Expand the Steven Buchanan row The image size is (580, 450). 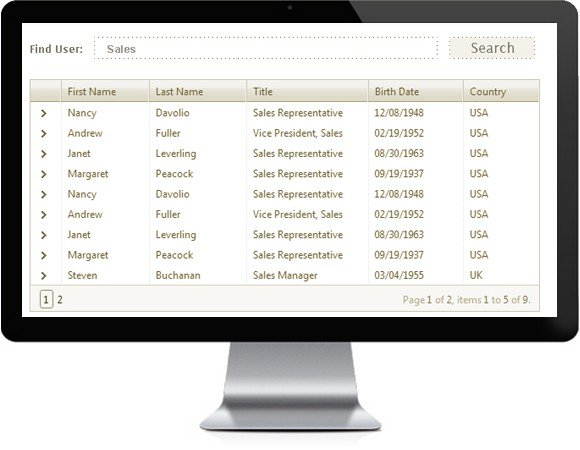[44, 275]
